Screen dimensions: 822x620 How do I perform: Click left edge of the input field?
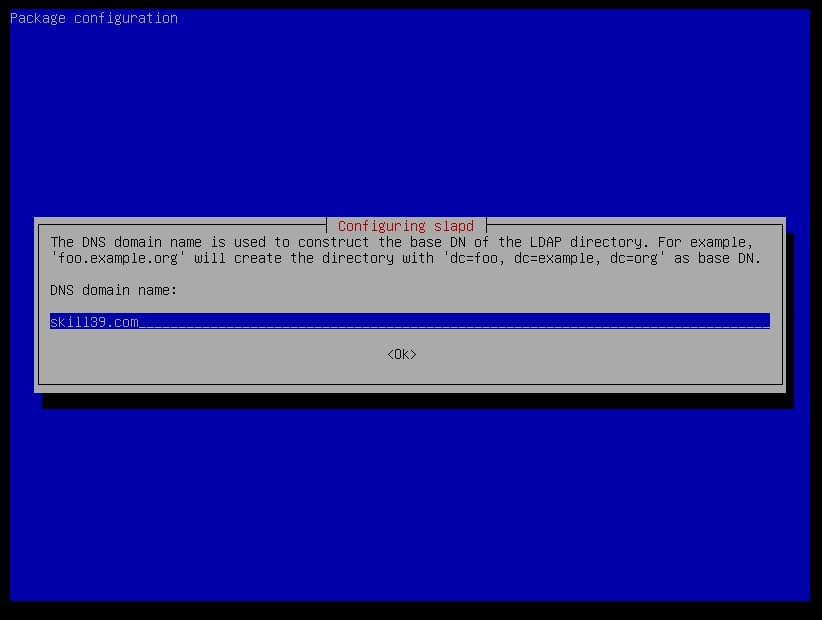point(53,321)
